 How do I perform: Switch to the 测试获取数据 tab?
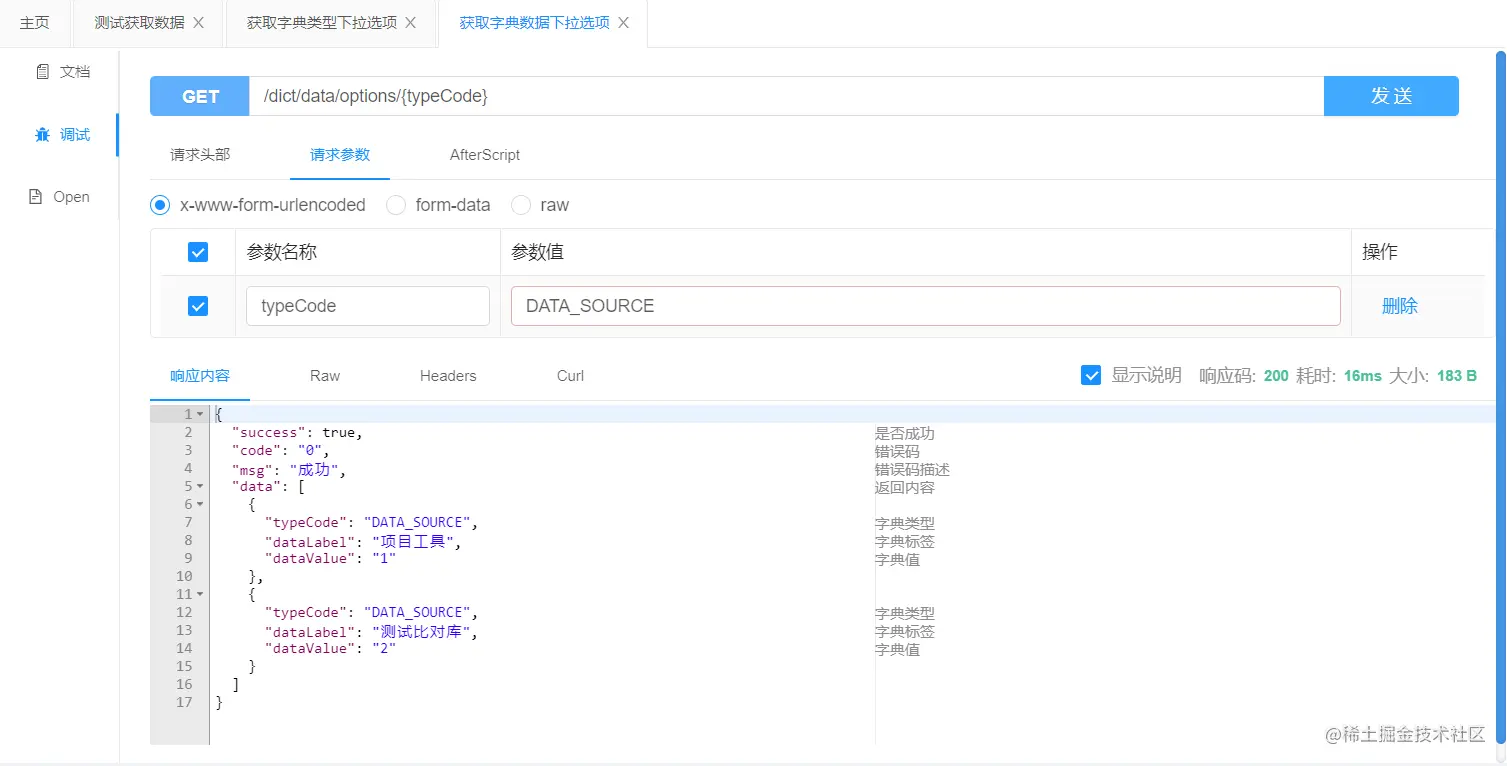(x=139, y=23)
